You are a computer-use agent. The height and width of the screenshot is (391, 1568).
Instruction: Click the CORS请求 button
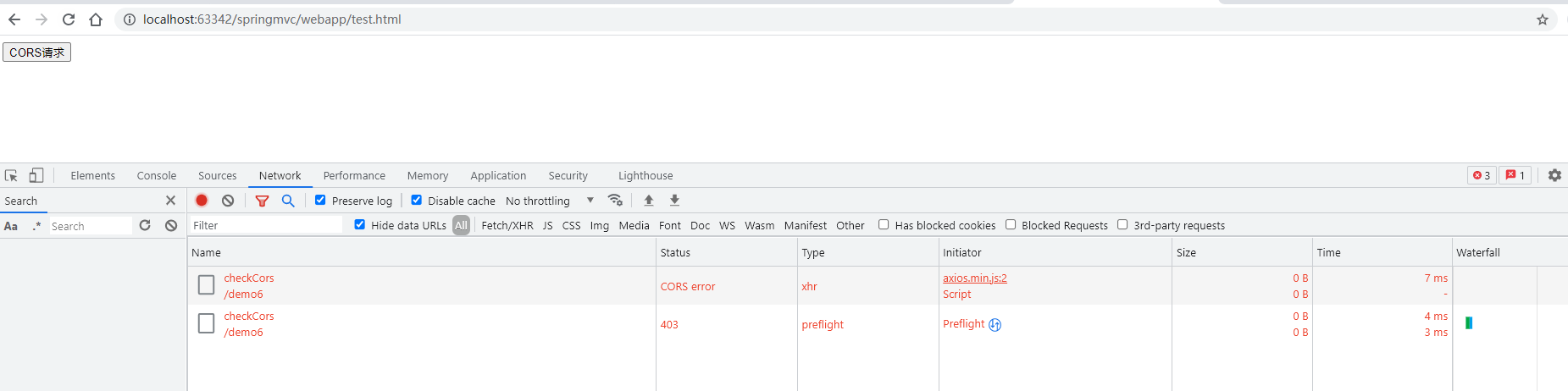[x=37, y=52]
